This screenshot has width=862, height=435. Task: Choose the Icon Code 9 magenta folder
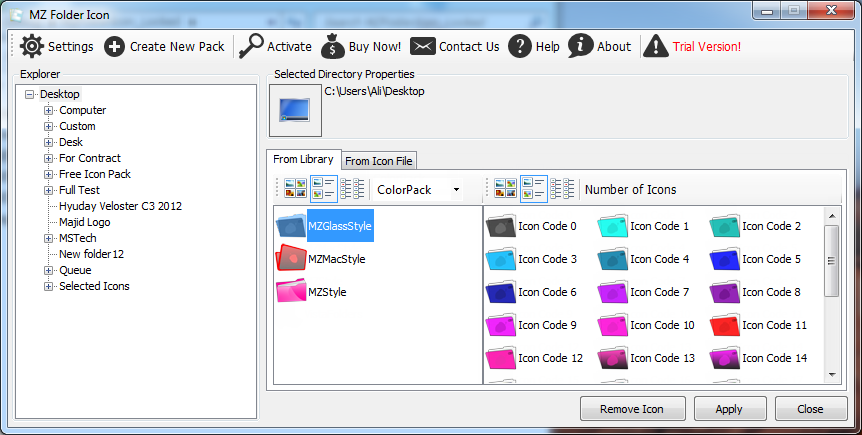point(500,325)
